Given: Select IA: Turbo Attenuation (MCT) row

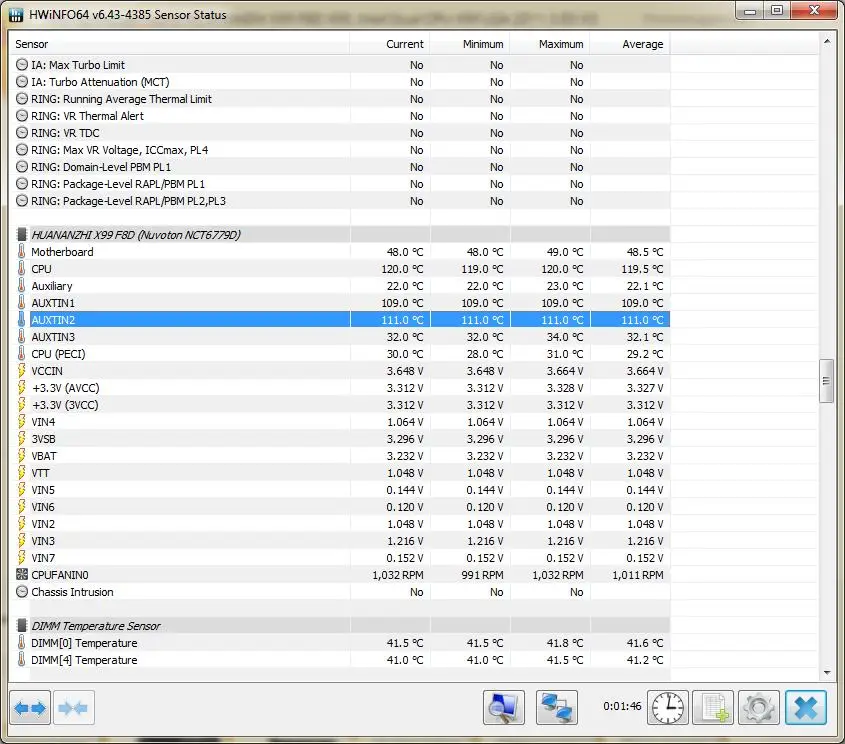Looking at the screenshot, I should click(x=342, y=82).
